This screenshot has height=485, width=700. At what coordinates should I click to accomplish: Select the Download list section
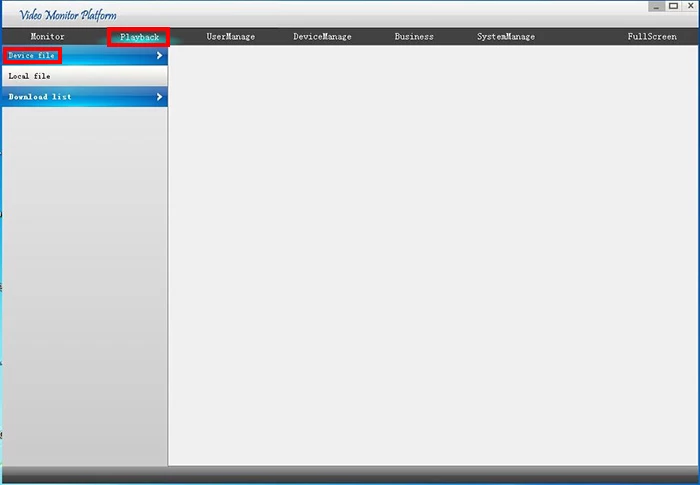(85, 96)
